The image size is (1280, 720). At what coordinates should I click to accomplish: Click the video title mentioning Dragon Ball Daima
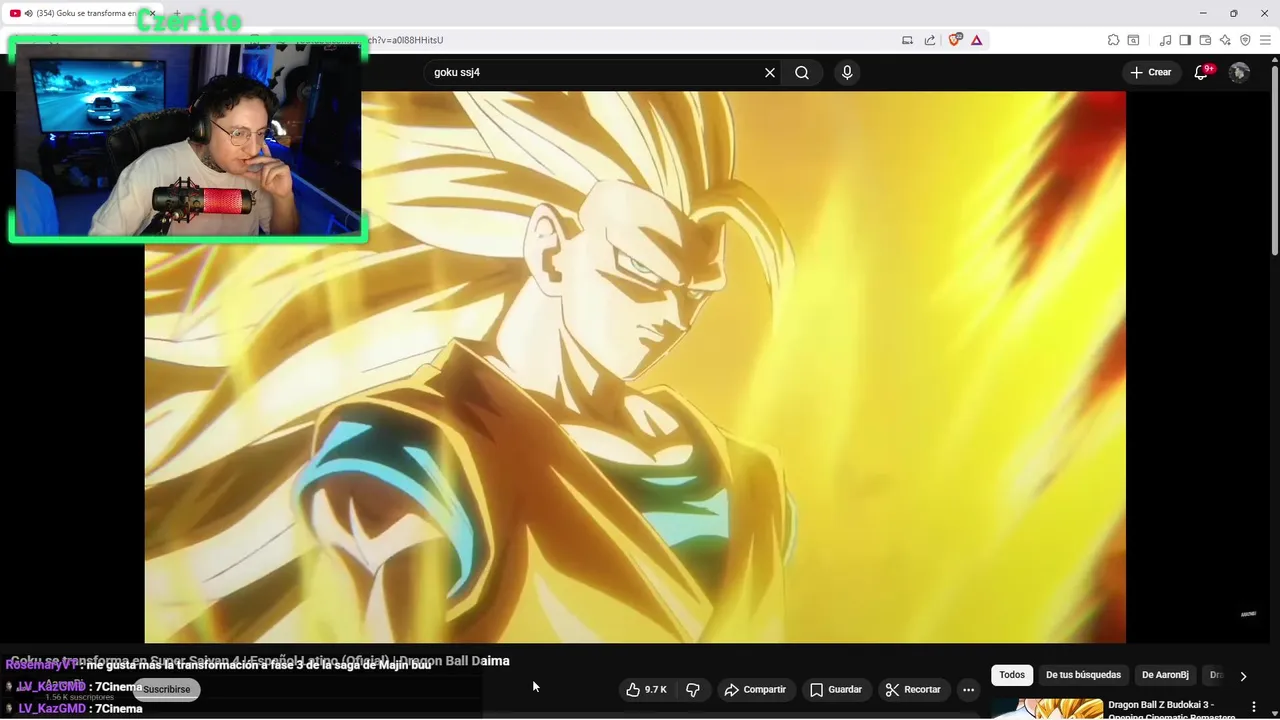pyautogui.click(x=260, y=660)
